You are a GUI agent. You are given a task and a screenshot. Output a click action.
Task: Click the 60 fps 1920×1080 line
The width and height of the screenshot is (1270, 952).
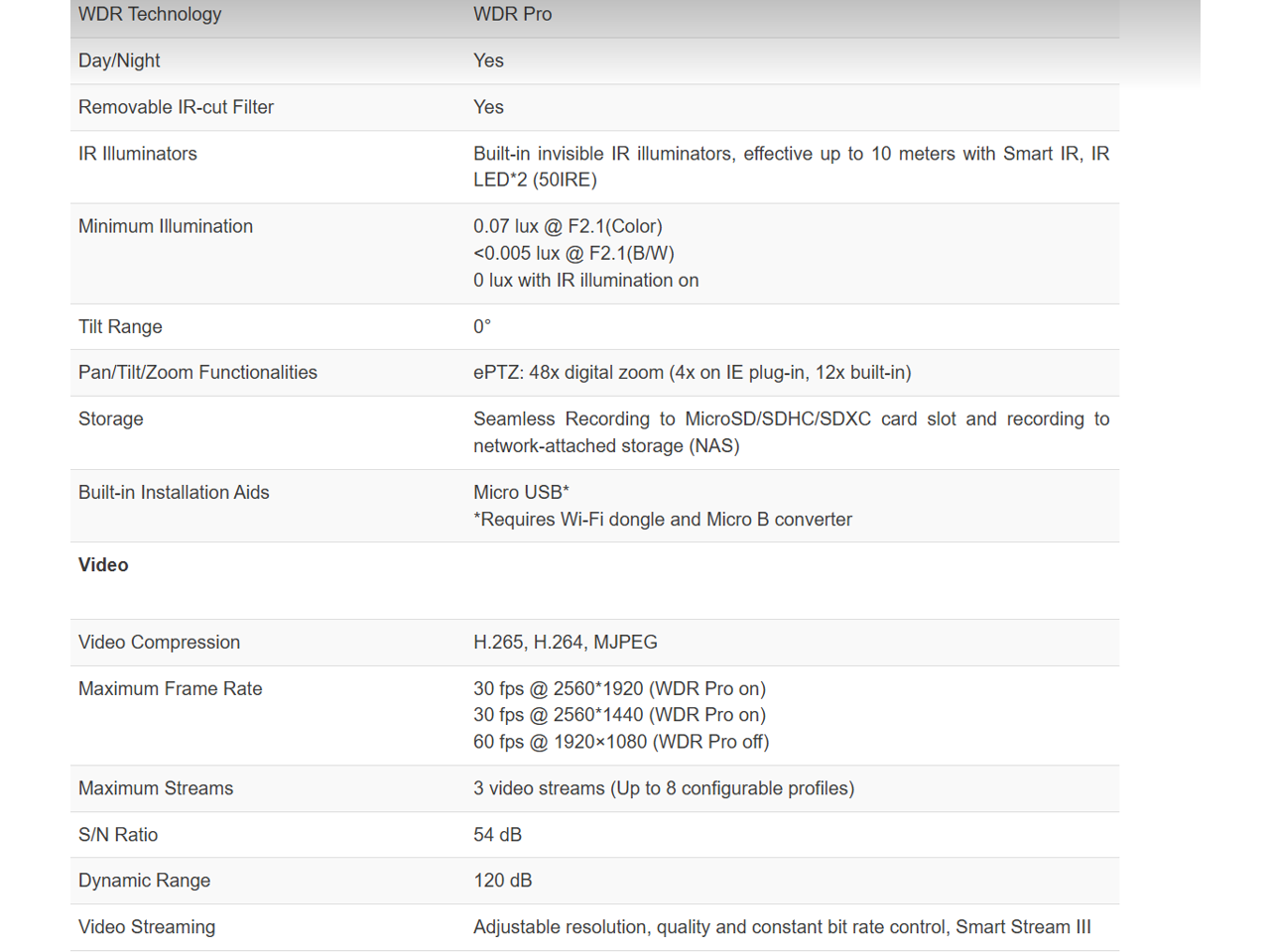[620, 742]
